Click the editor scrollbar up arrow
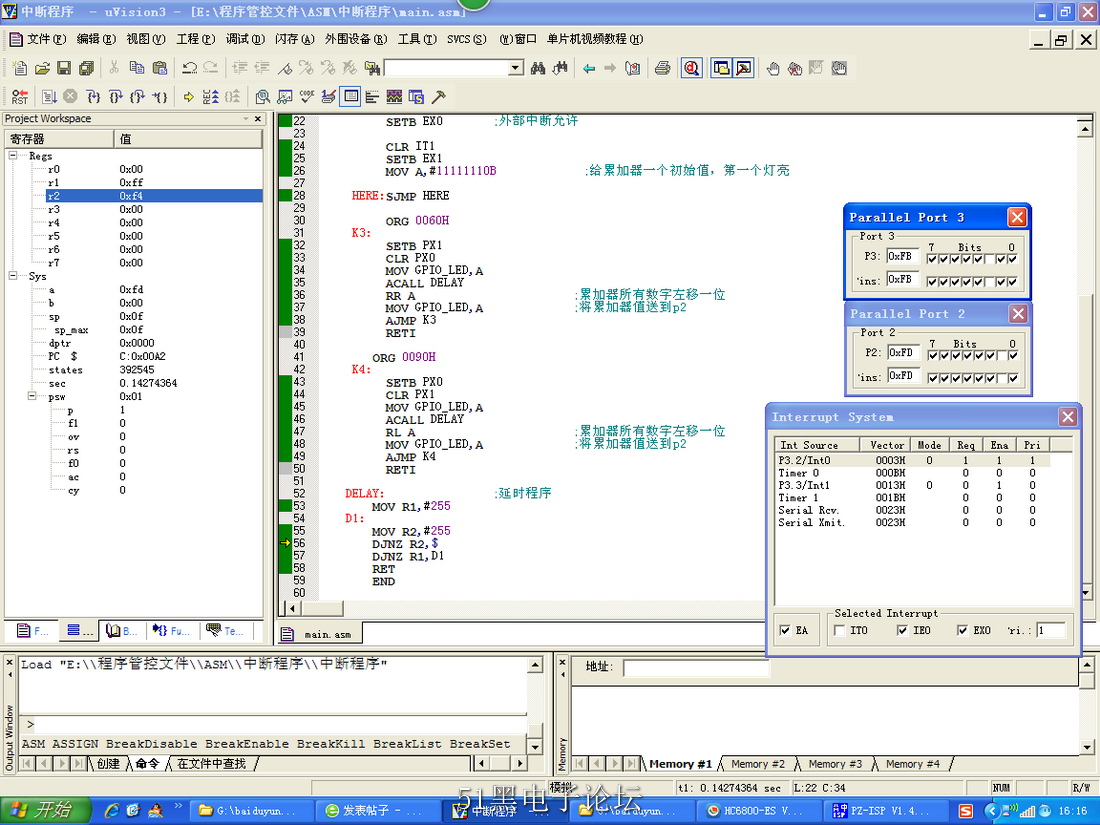This screenshot has height=825, width=1100. 1085,128
